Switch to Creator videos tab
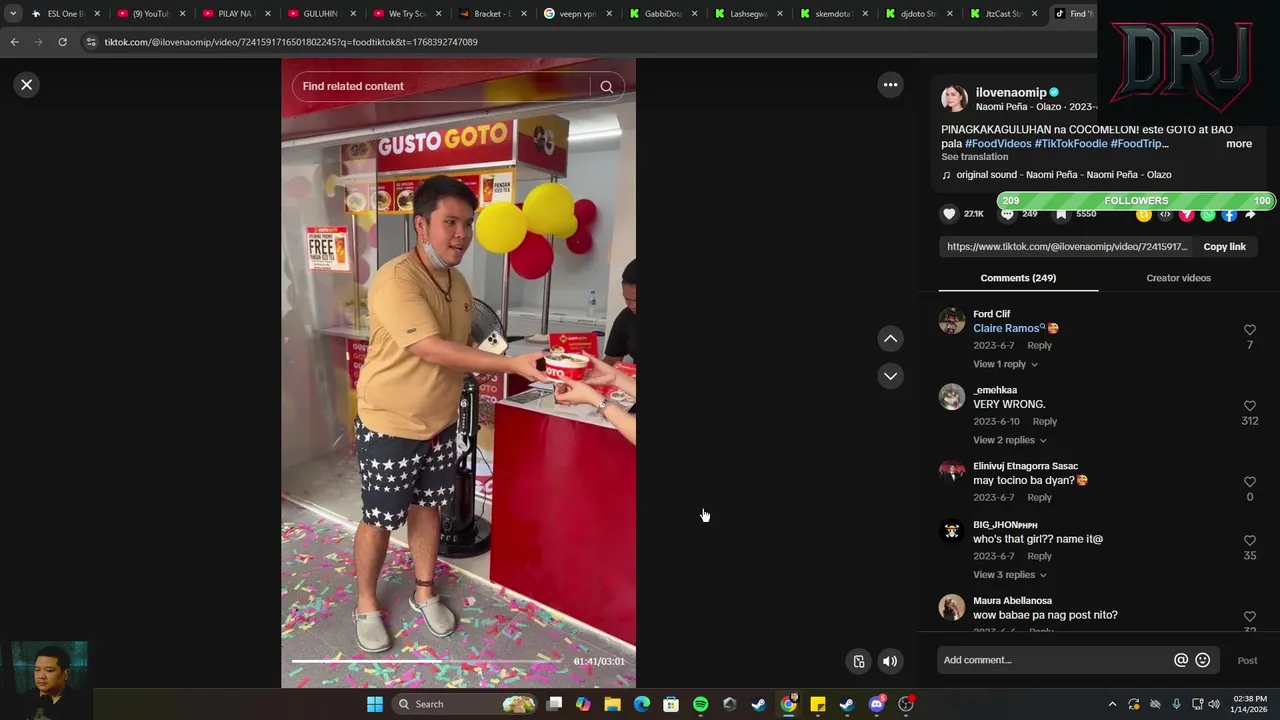Image resolution: width=1280 pixels, height=720 pixels. pos(1178,278)
